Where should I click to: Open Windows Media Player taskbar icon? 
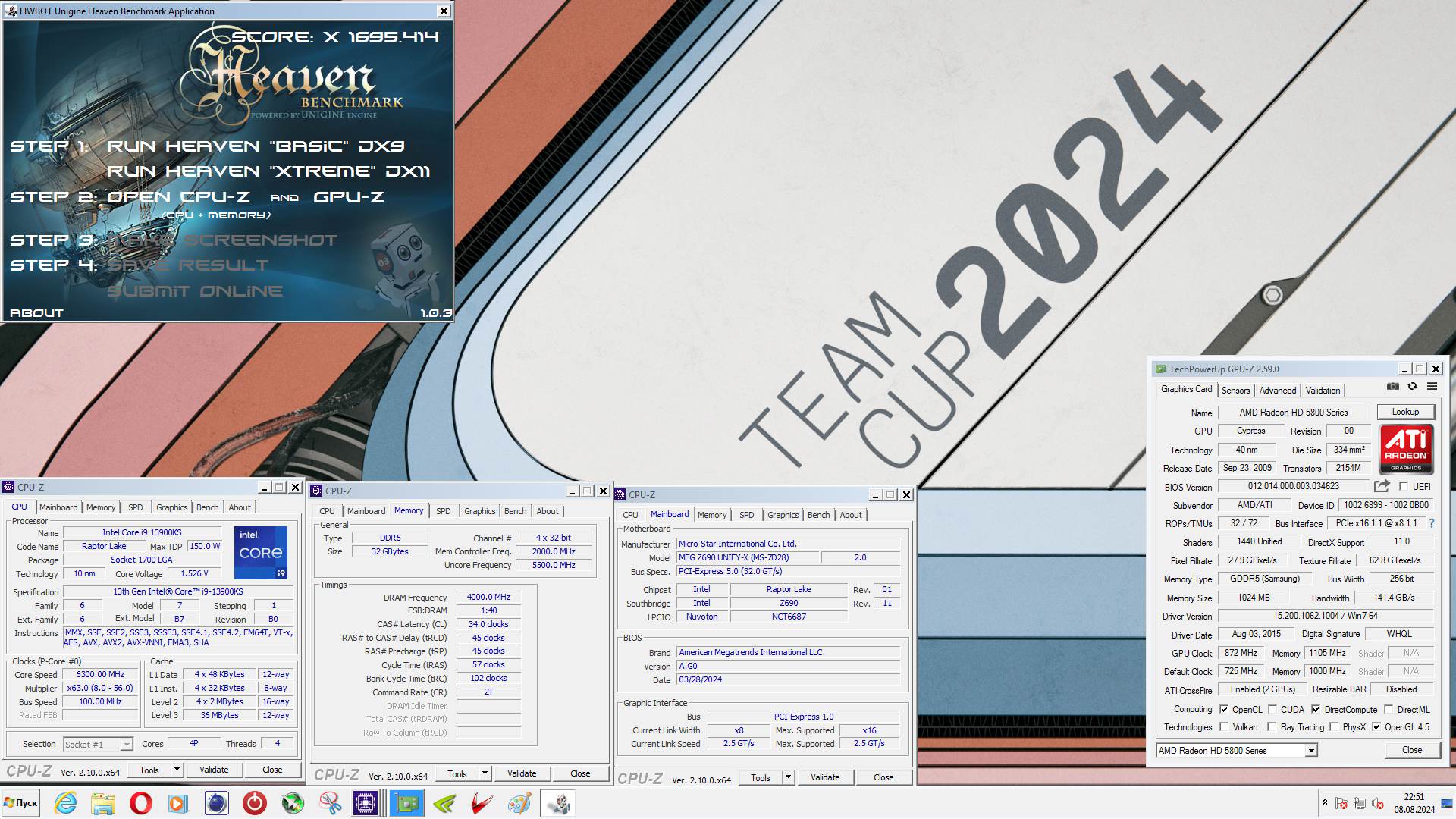[178, 803]
